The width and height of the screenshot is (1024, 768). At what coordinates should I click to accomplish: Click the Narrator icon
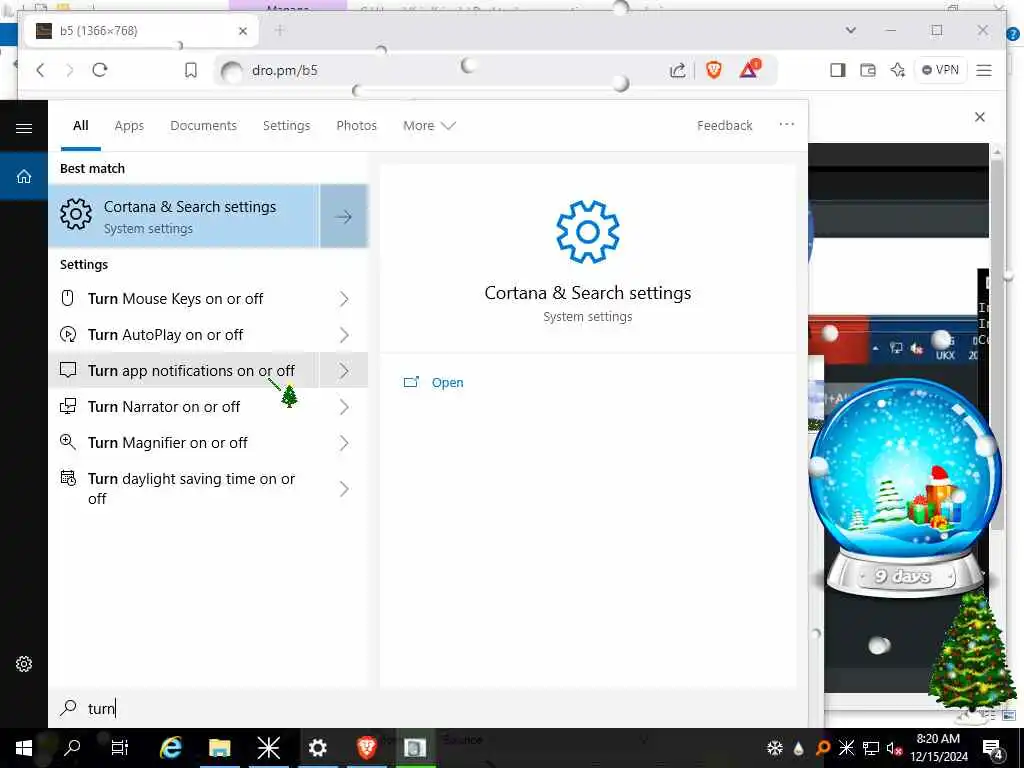67,406
